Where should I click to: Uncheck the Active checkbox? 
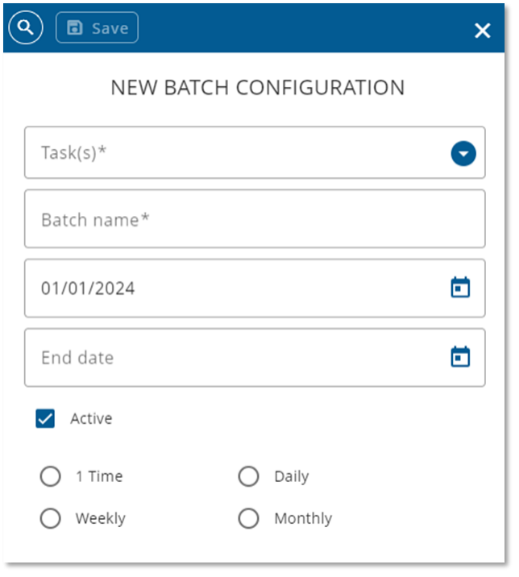pyautogui.click(x=45, y=419)
